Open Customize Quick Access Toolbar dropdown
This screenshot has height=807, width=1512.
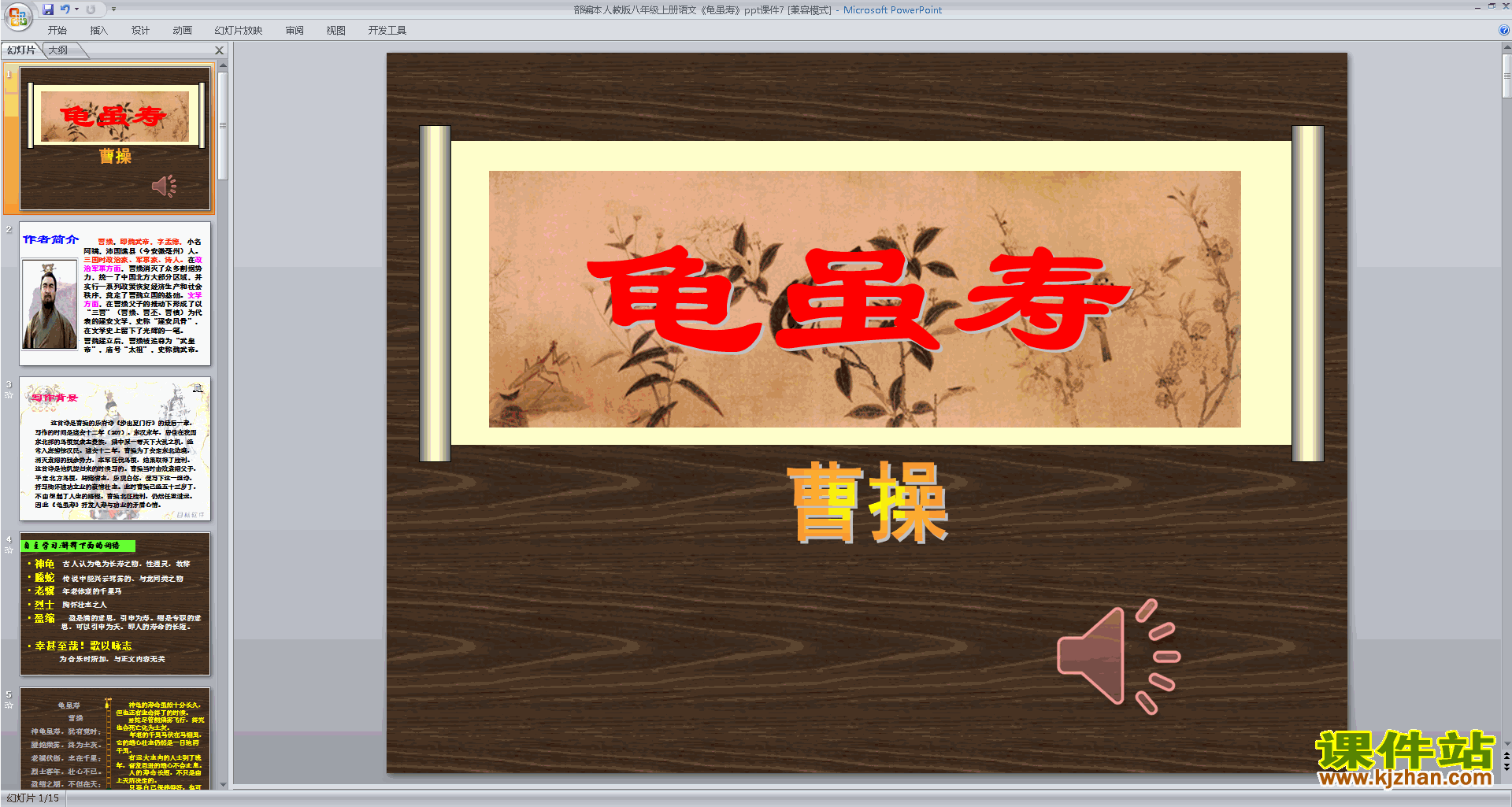coord(113,9)
